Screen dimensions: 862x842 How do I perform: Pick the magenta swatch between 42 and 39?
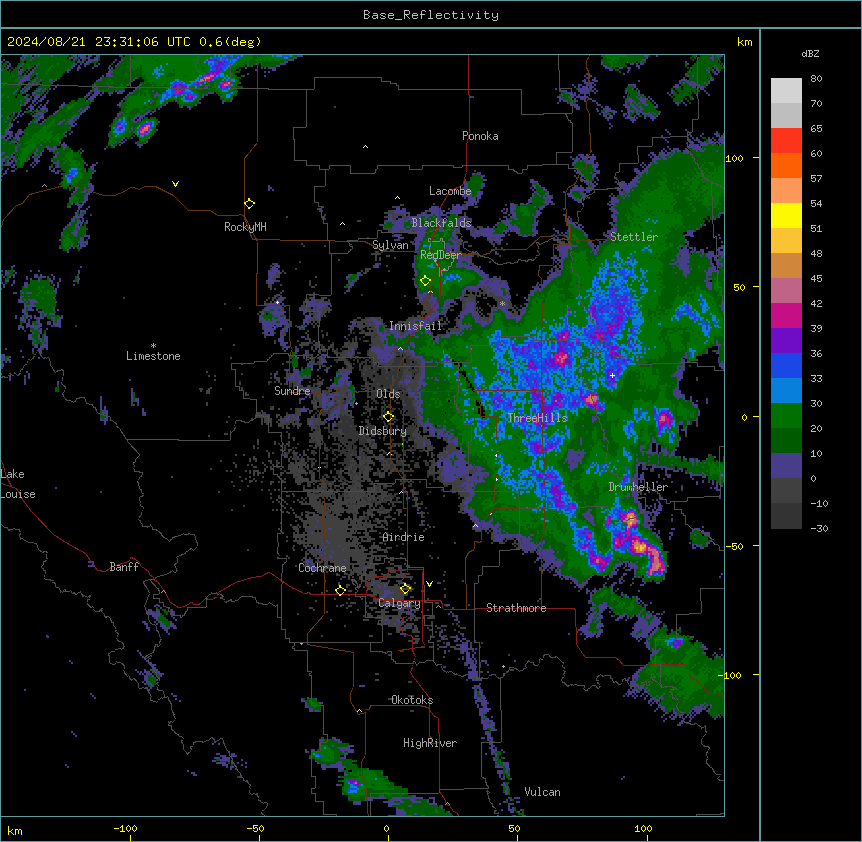[x=786, y=315]
